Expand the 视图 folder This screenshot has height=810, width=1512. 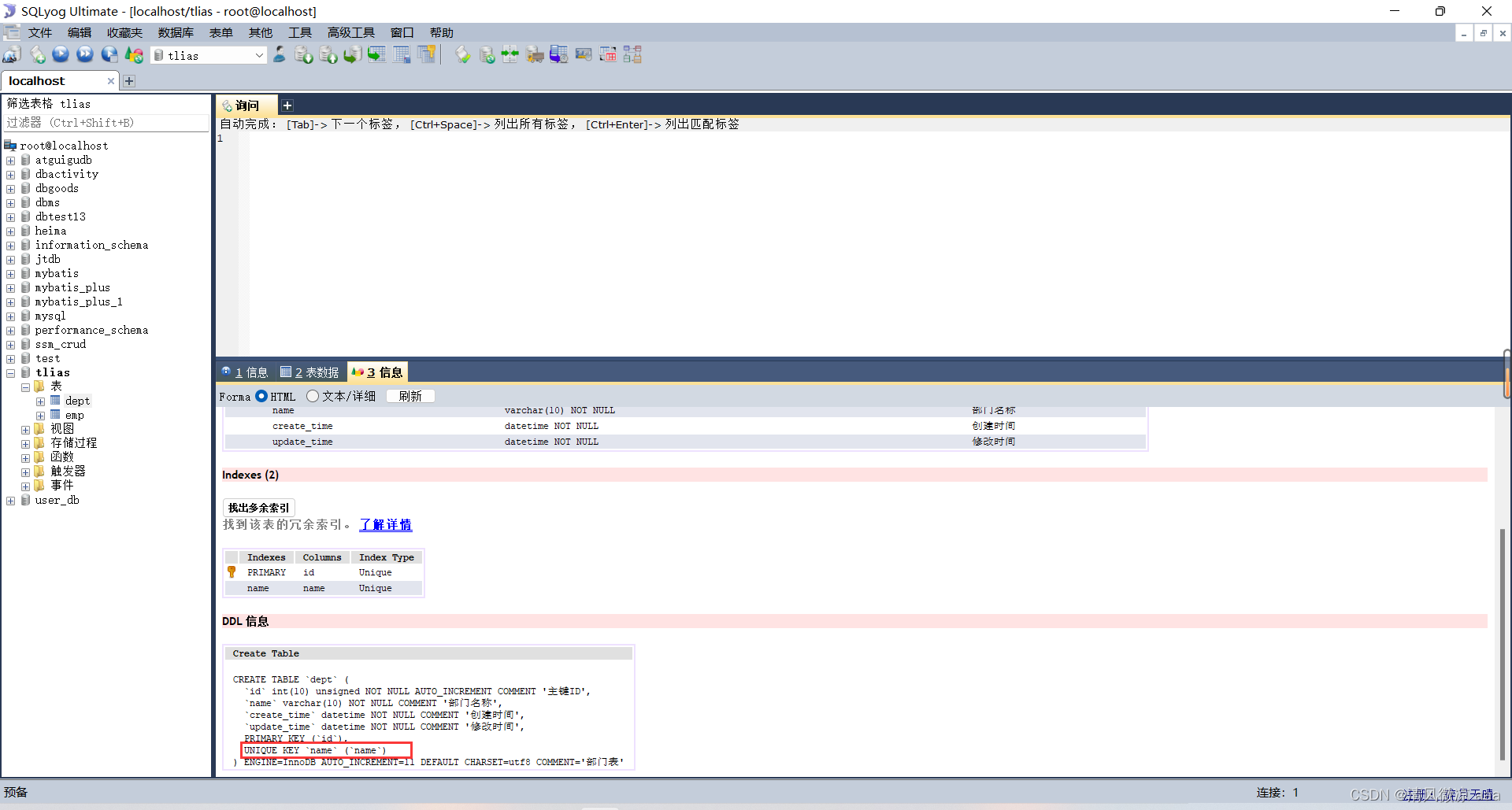click(25, 430)
